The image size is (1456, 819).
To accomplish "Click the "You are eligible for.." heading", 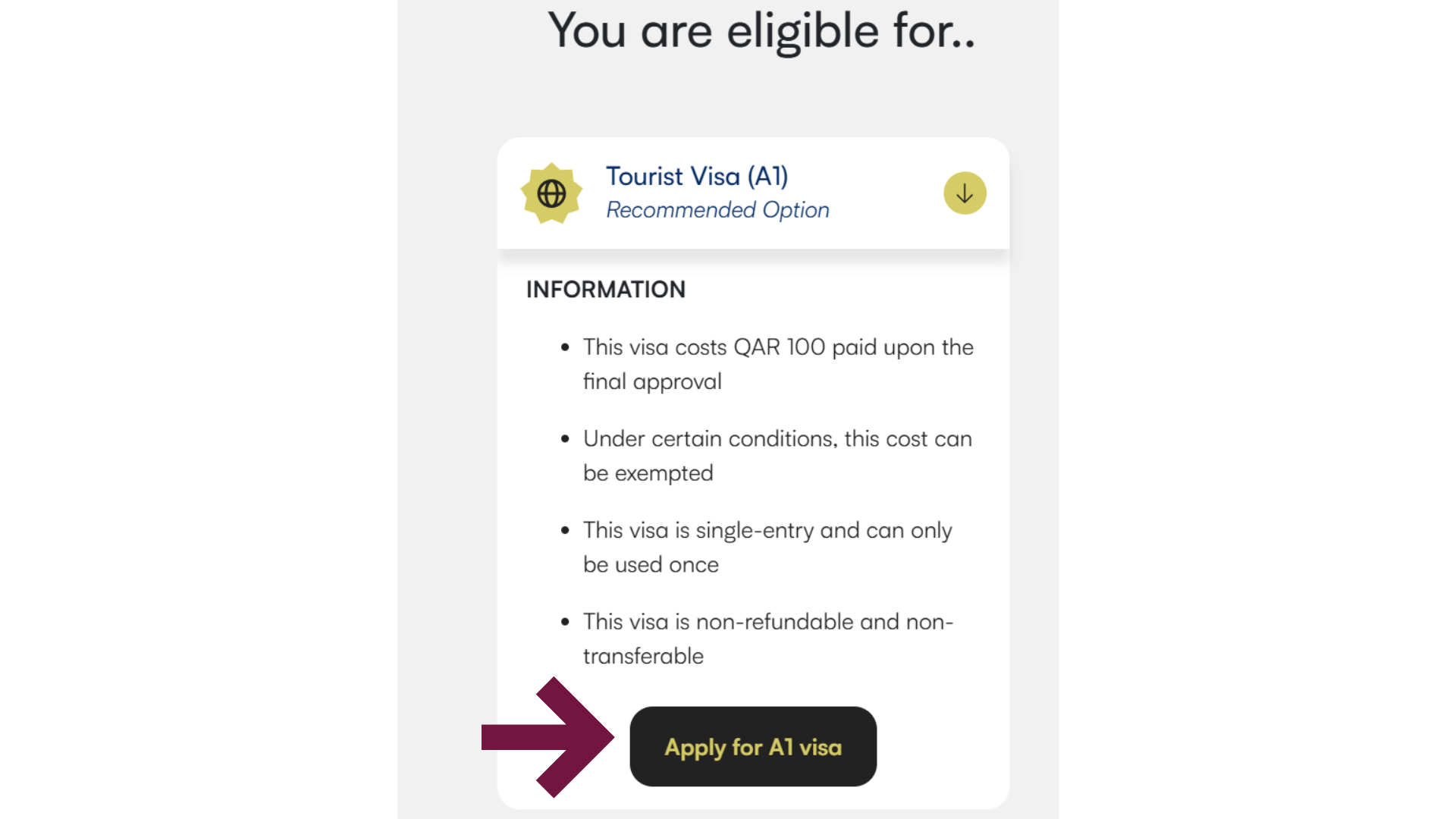I will click(761, 32).
